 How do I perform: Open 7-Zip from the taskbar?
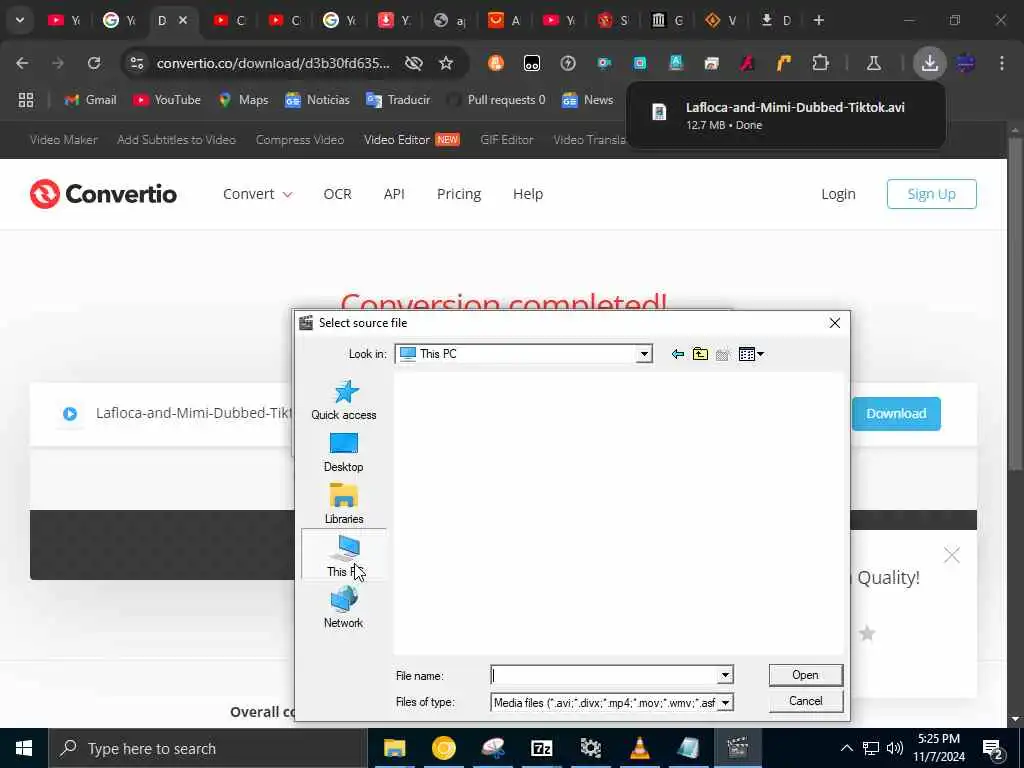click(541, 748)
